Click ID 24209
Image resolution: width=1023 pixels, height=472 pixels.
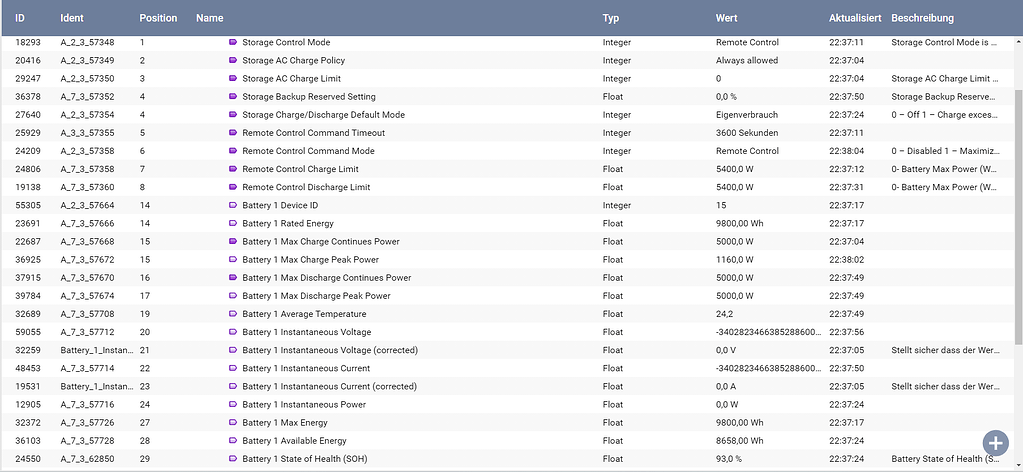(x=27, y=151)
